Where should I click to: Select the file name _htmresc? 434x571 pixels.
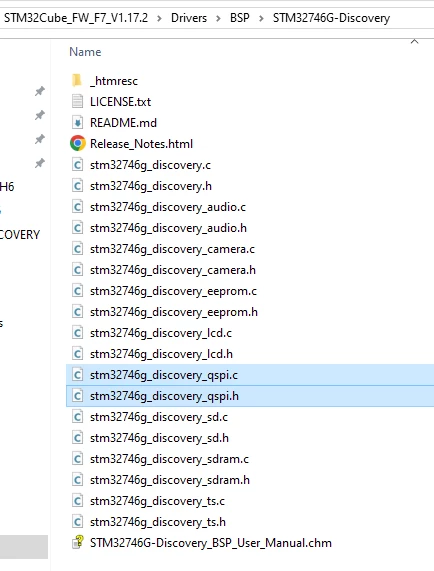[x=114, y=81]
